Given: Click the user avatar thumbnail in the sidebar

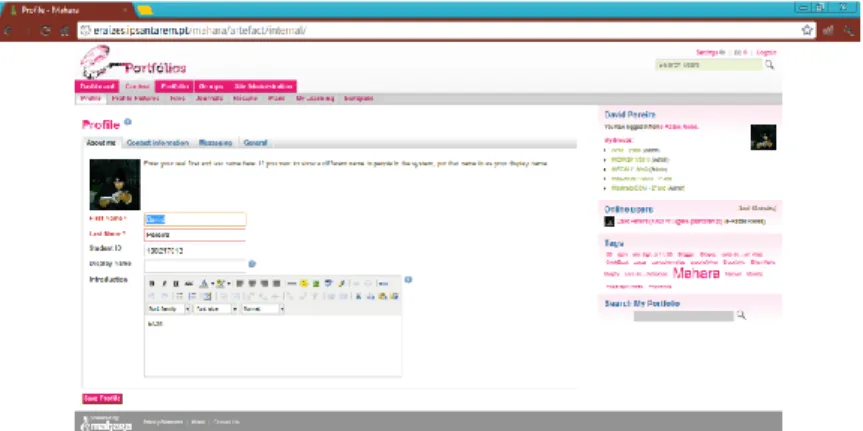Looking at the screenshot, I should (x=763, y=137).
